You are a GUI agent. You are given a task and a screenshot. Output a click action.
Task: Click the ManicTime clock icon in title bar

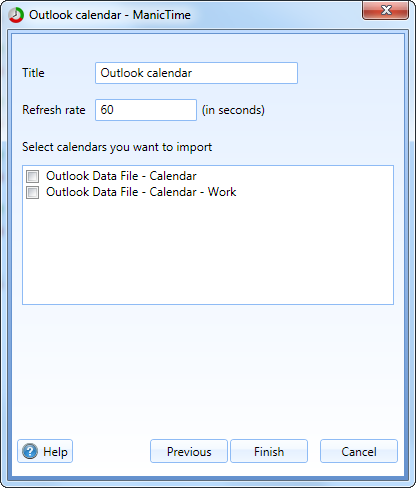point(16,15)
